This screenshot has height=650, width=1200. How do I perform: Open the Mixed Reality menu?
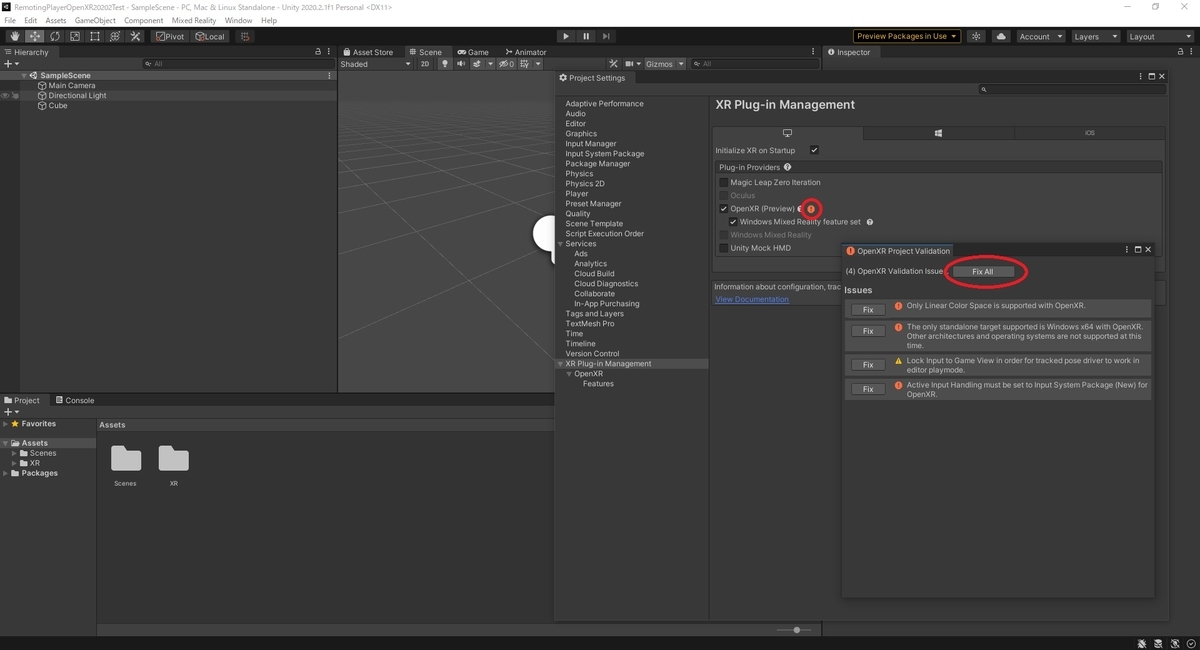(193, 19)
